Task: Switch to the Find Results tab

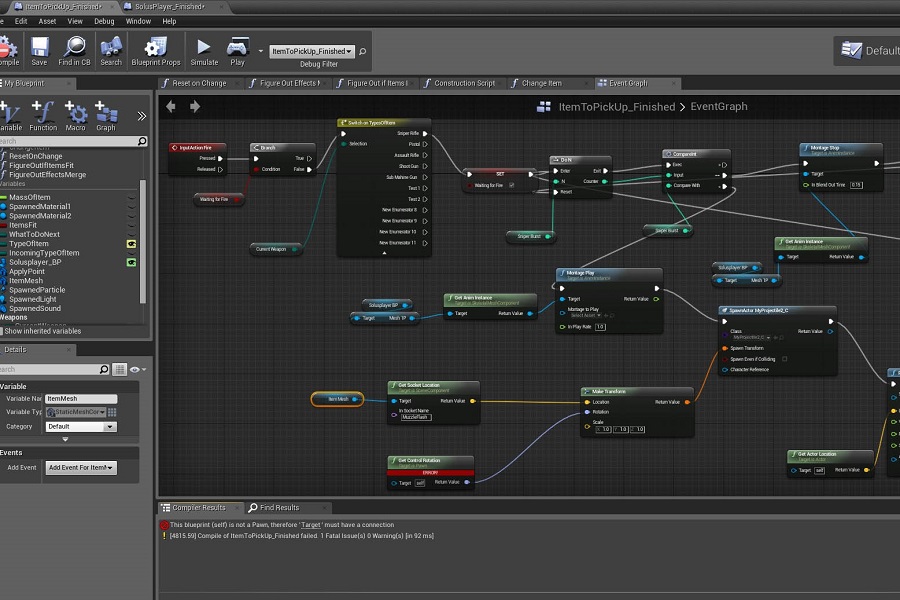Action: click(278, 507)
